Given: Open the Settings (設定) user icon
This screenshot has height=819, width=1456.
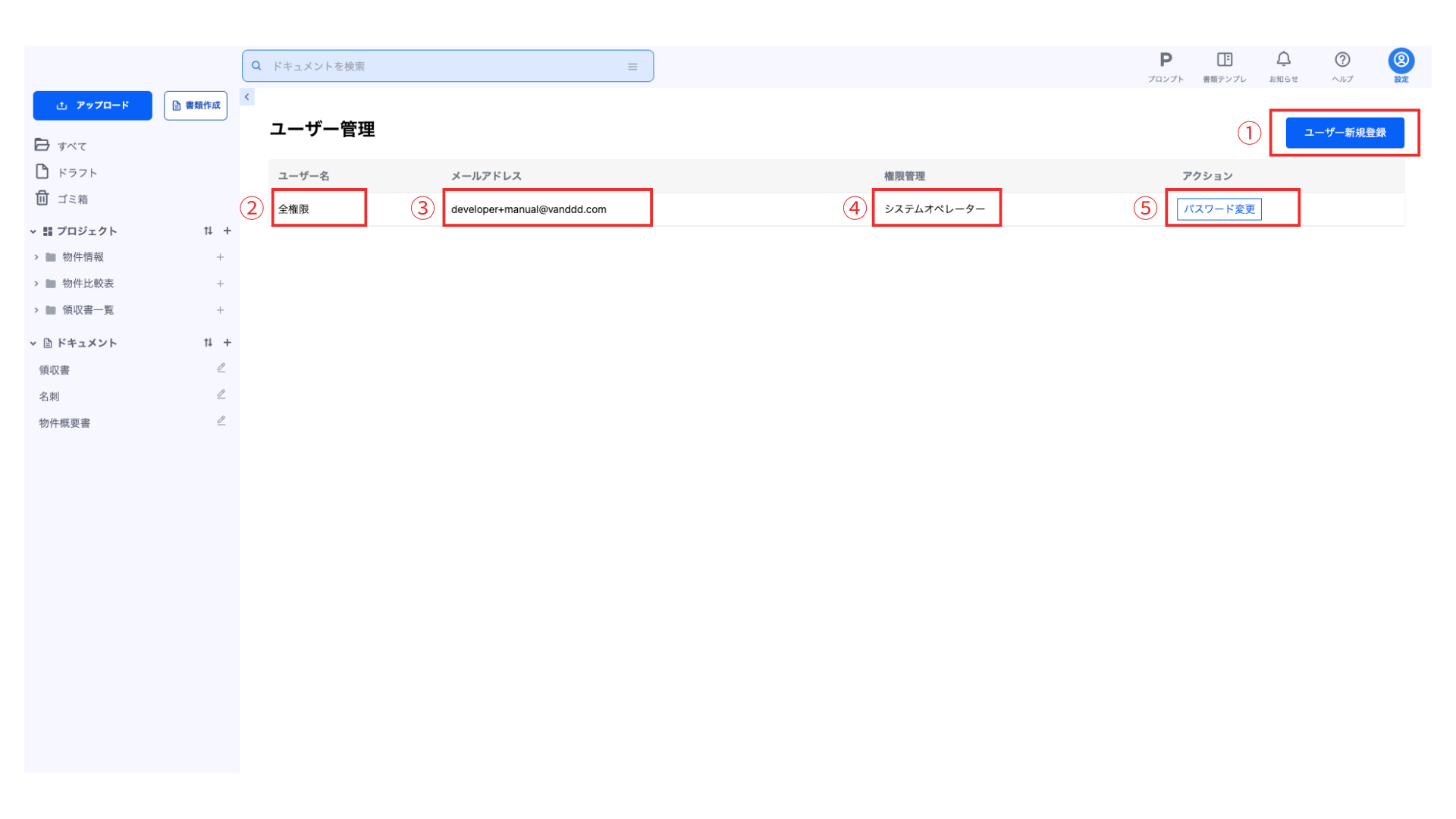Looking at the screenshot, I should (1401, 61).
